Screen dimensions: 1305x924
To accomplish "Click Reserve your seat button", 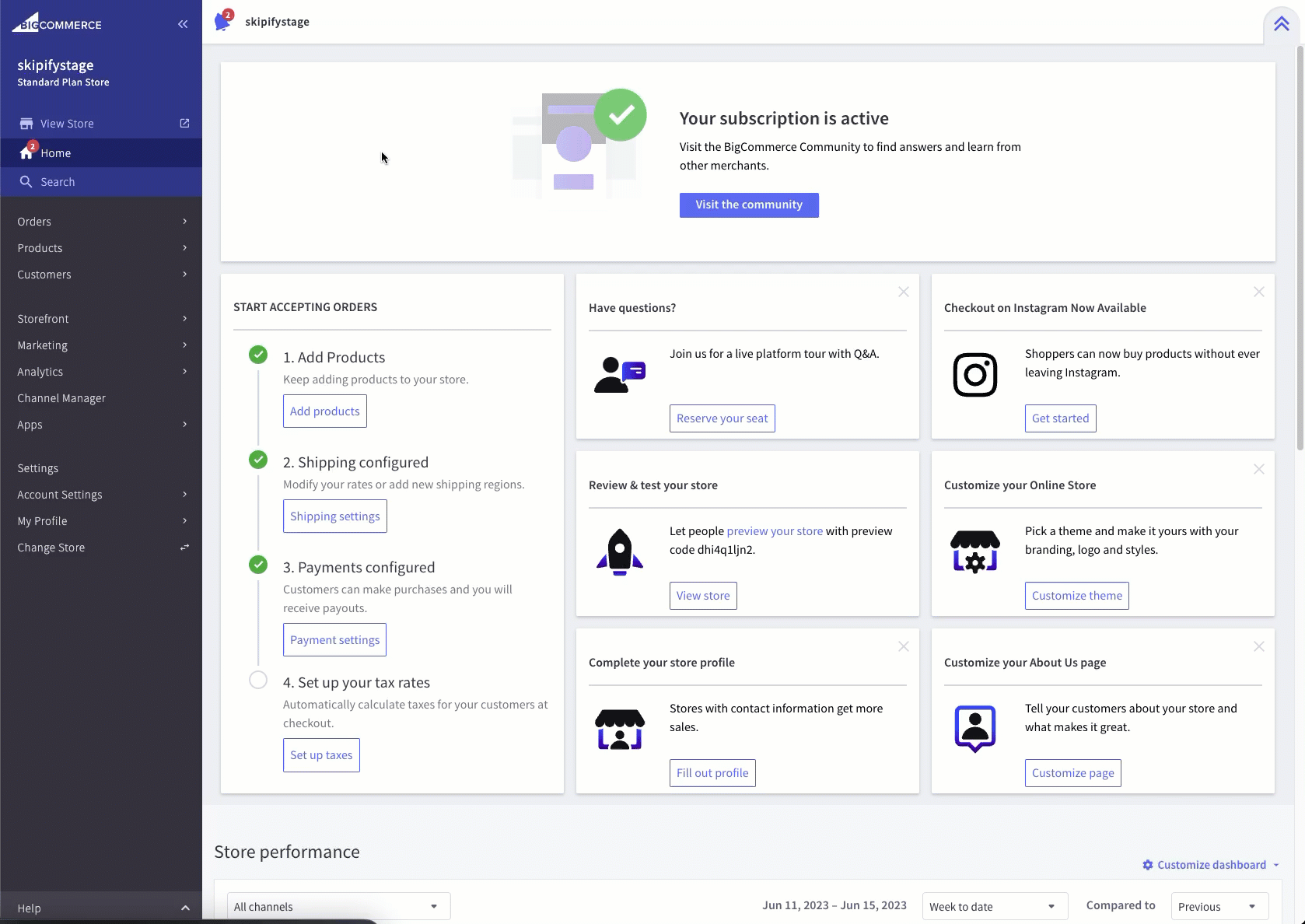I will (x=722, y=418).
